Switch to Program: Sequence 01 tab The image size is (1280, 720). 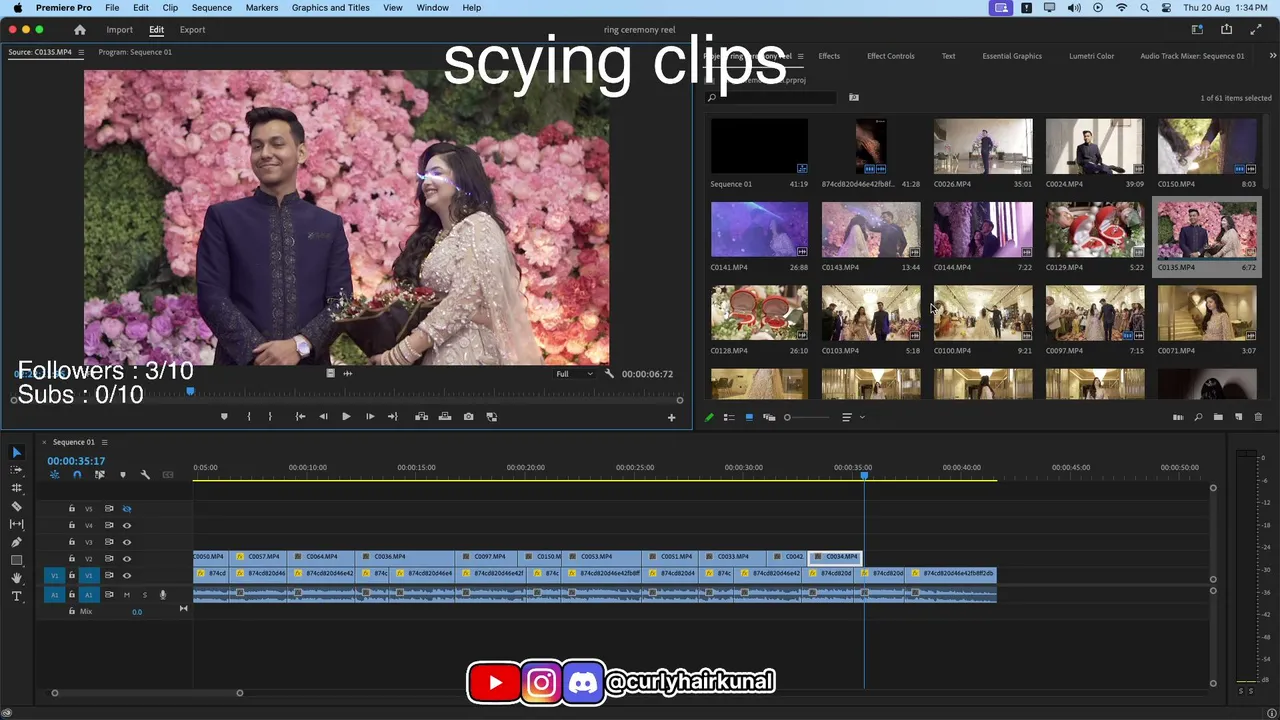pos(135,52)
